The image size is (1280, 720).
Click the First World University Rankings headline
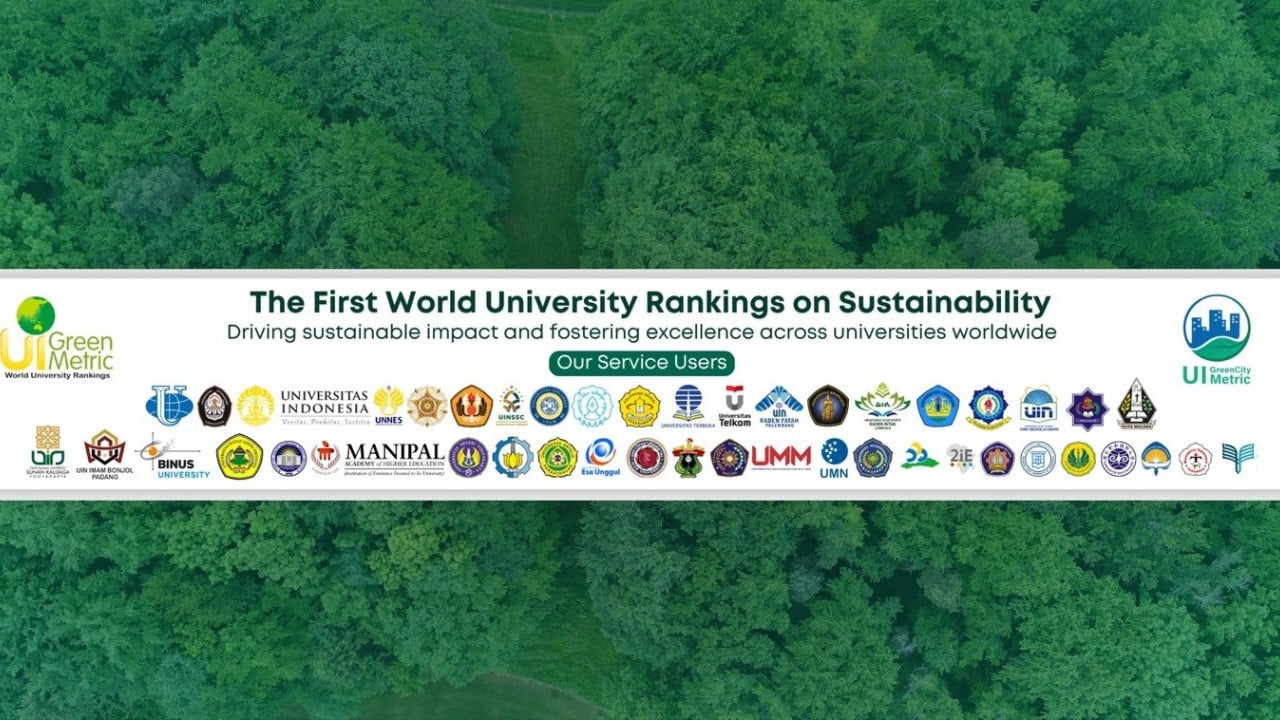tap(649, 302)
